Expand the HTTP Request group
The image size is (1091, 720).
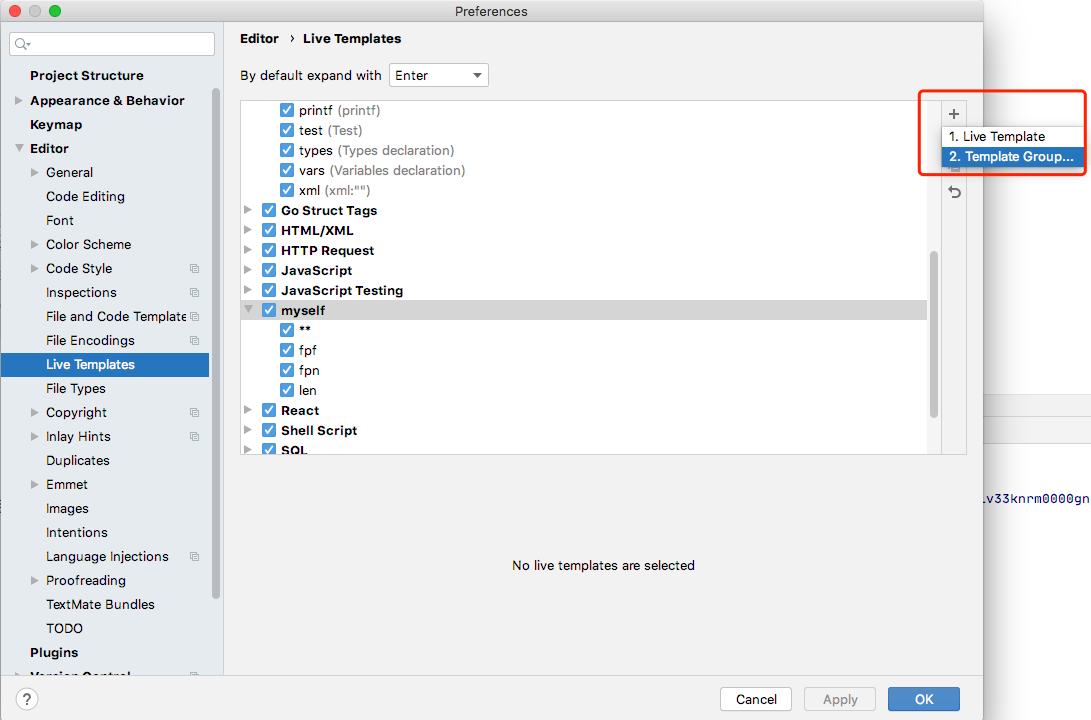tap(248, 250)
